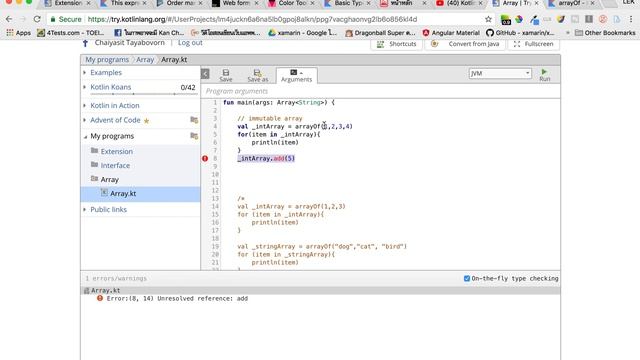
Task: Select the Array project folder
Action: tap(109, 180)
